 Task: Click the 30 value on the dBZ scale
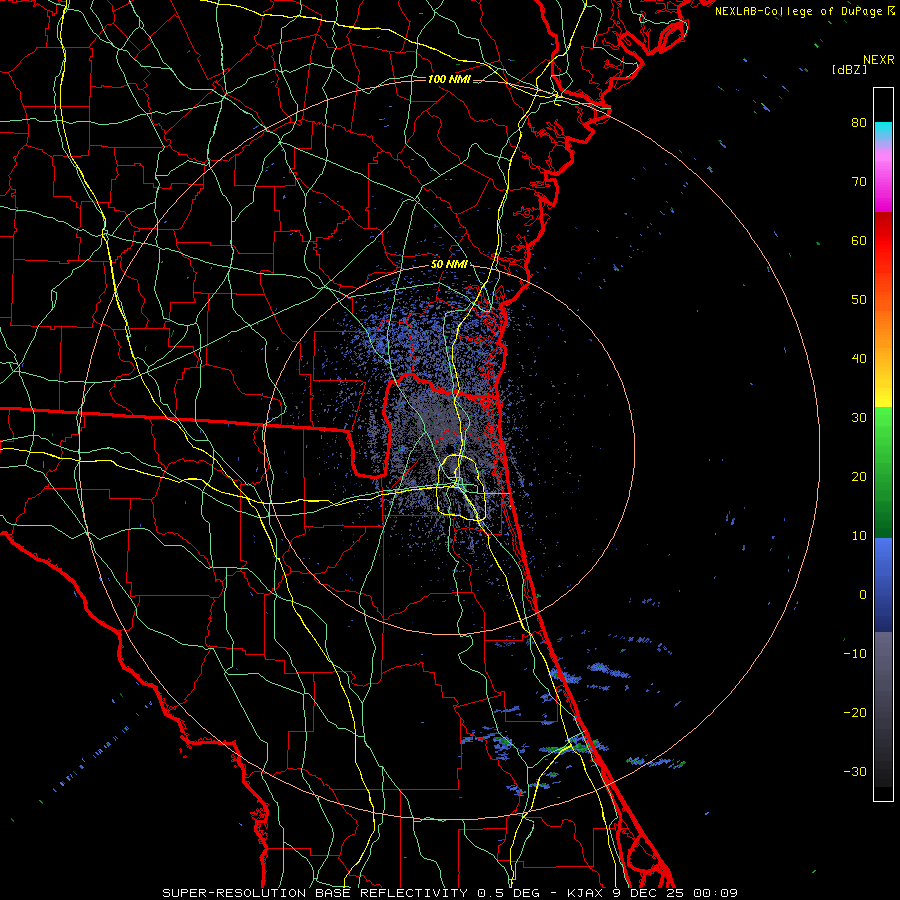[859, 418]
